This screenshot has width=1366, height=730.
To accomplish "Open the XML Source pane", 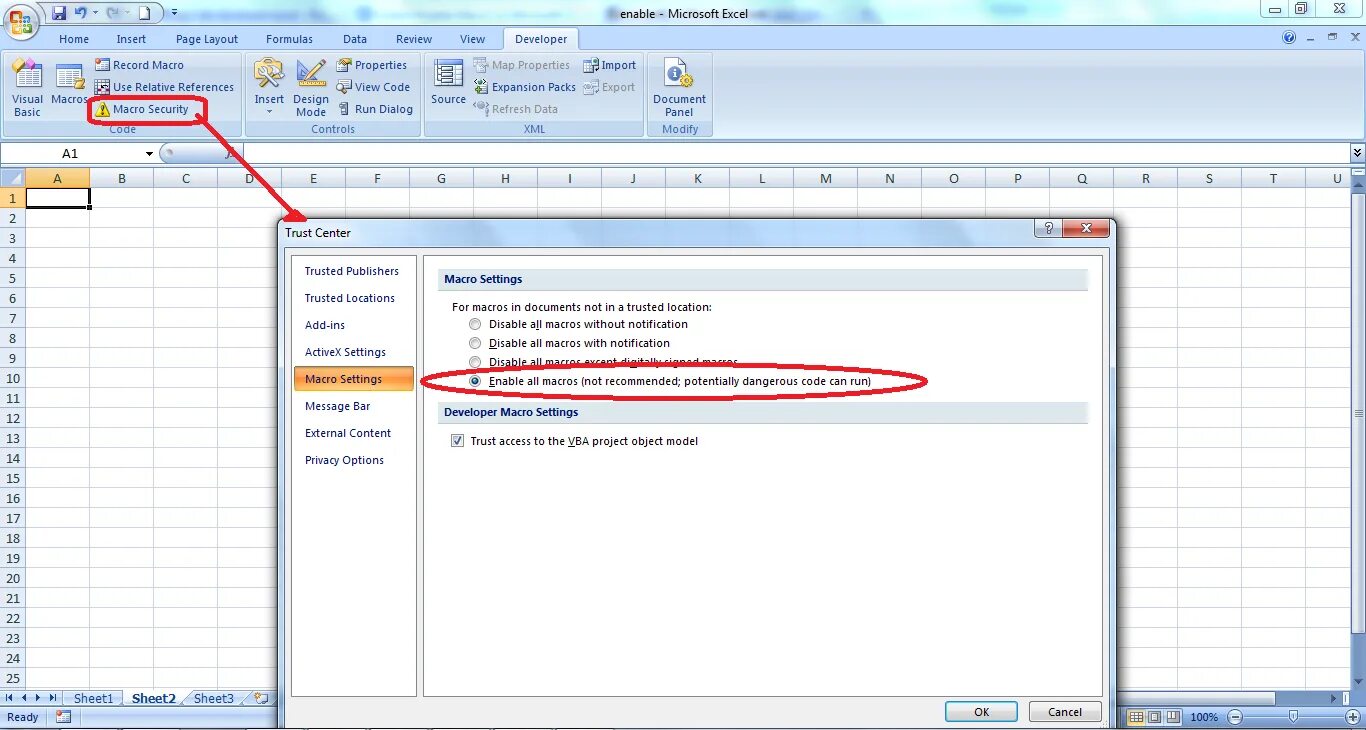I will tap(448, 83).
